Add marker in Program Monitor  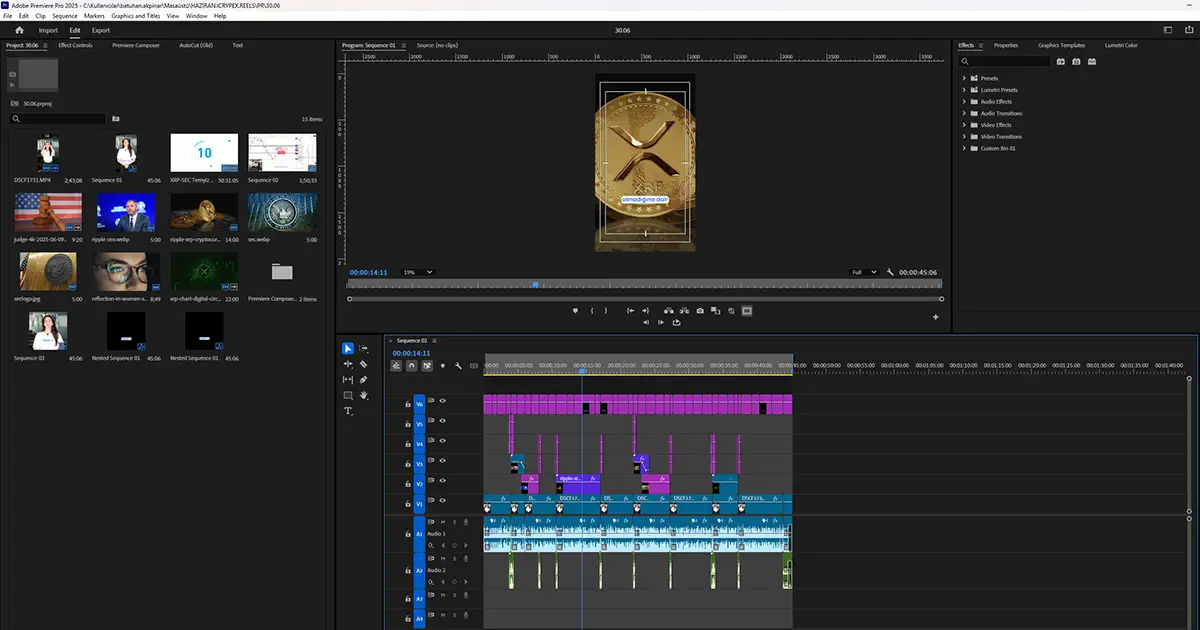pyautogui.click(x=575, y=310)
